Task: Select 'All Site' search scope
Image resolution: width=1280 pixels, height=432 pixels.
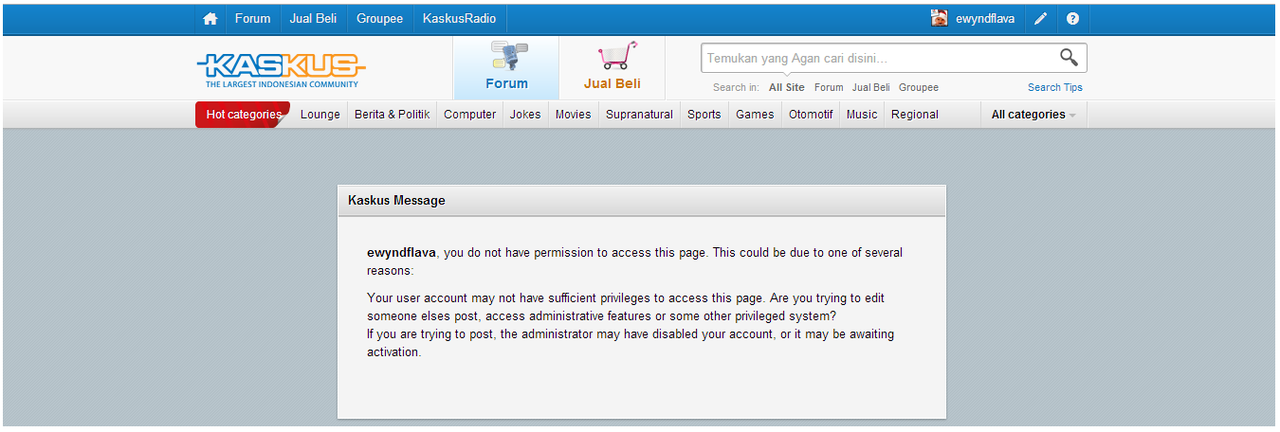Action: pos(786,88)
